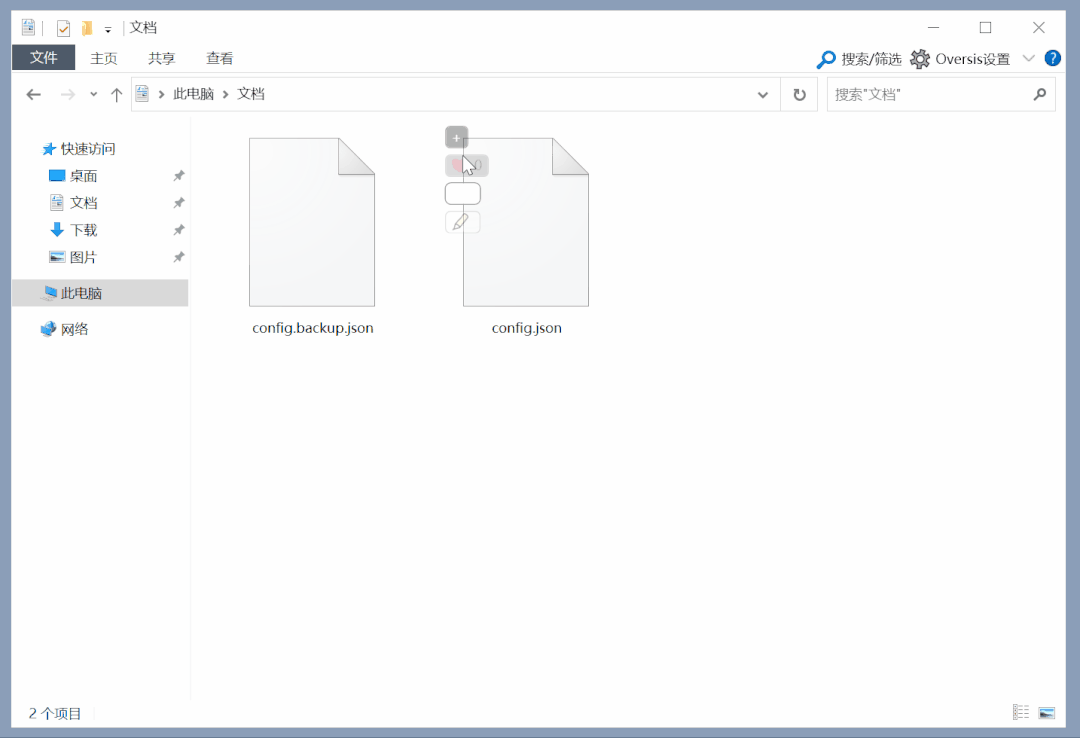Go up one folder level
Screen dimensions: 1080x738
point(116,94)
